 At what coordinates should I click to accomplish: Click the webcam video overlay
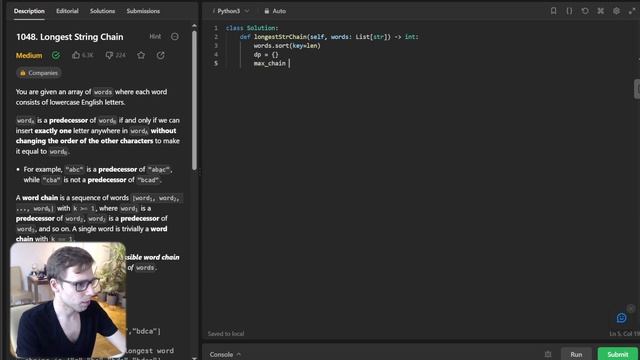pos(68,300)
